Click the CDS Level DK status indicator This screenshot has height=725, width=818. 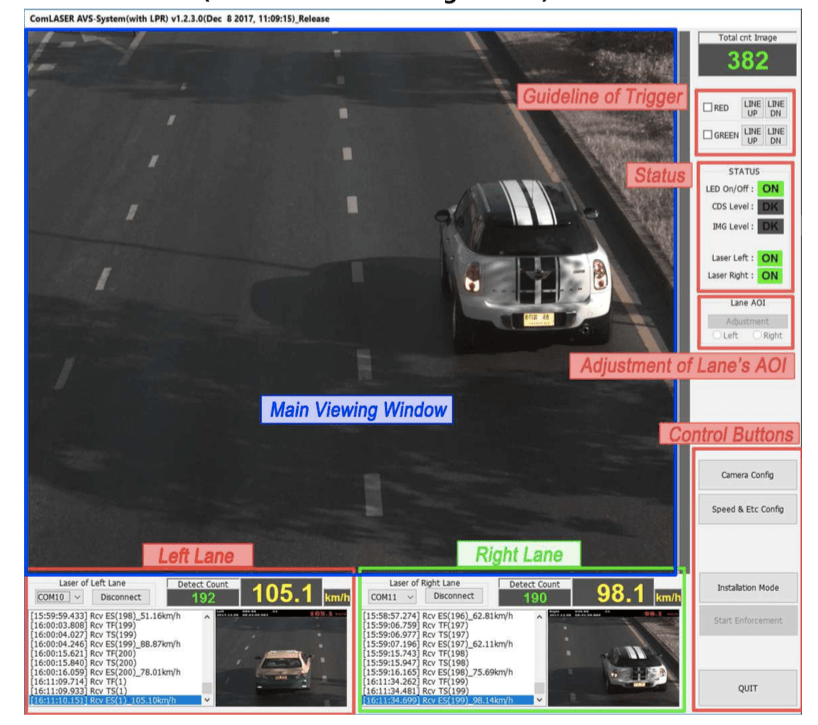[770, 207]
